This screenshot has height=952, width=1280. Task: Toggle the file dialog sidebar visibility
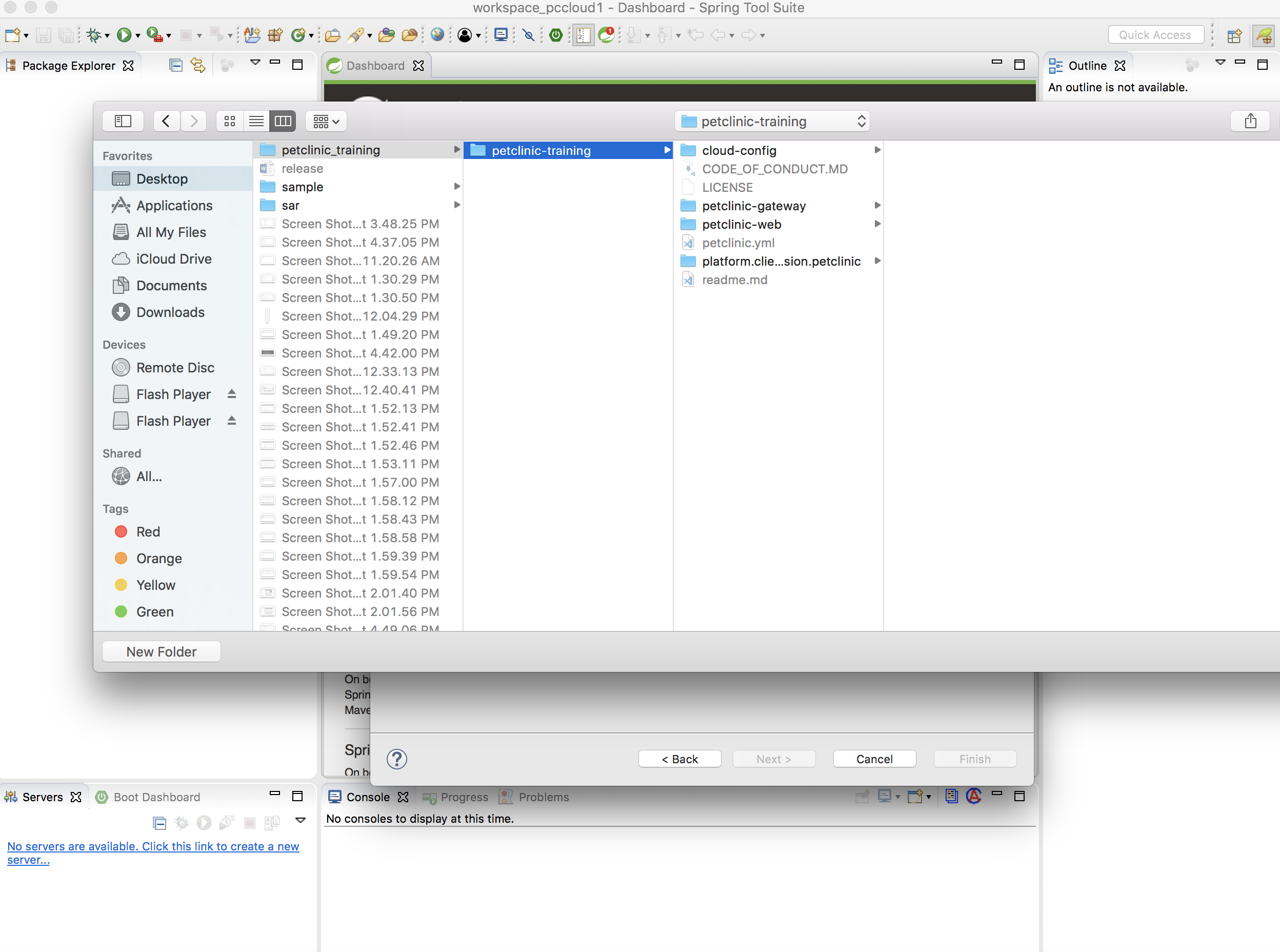pos(123,121)
